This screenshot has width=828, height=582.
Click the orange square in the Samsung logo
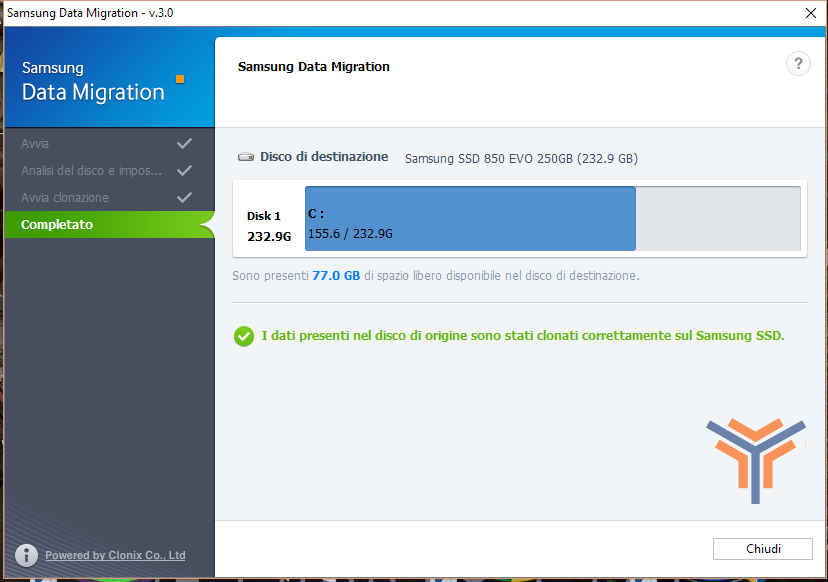[x=180, y=79]
